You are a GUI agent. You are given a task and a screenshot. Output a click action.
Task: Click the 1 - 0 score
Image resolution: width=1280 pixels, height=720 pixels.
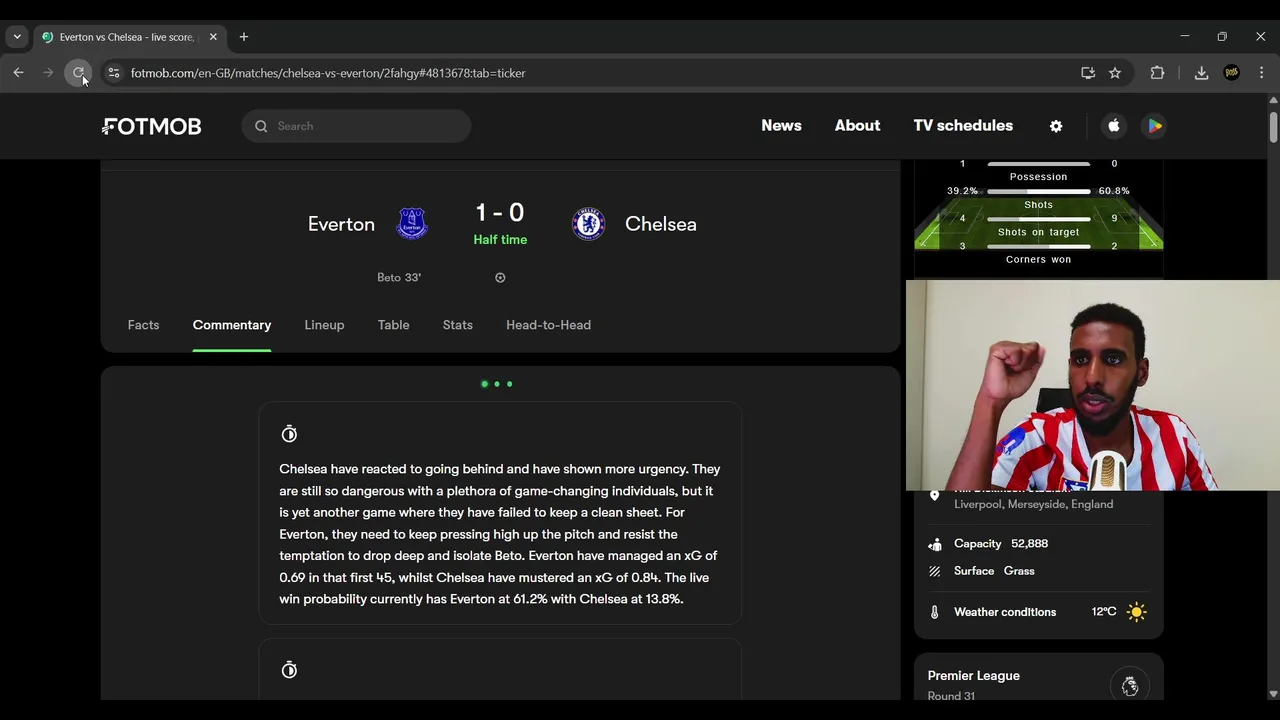point(500,212)
